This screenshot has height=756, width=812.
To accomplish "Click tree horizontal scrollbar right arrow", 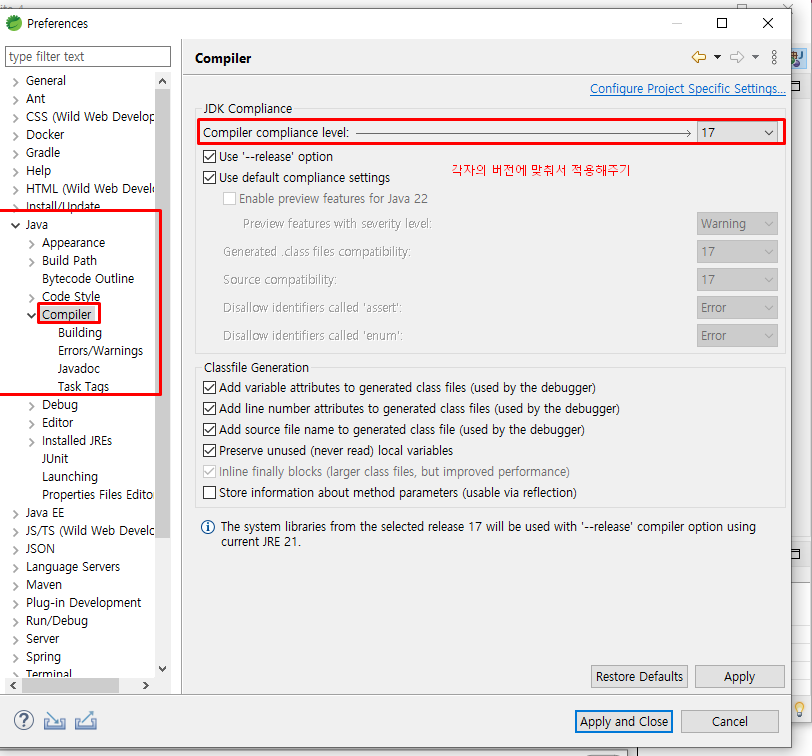I will click(x=146, y=685).
